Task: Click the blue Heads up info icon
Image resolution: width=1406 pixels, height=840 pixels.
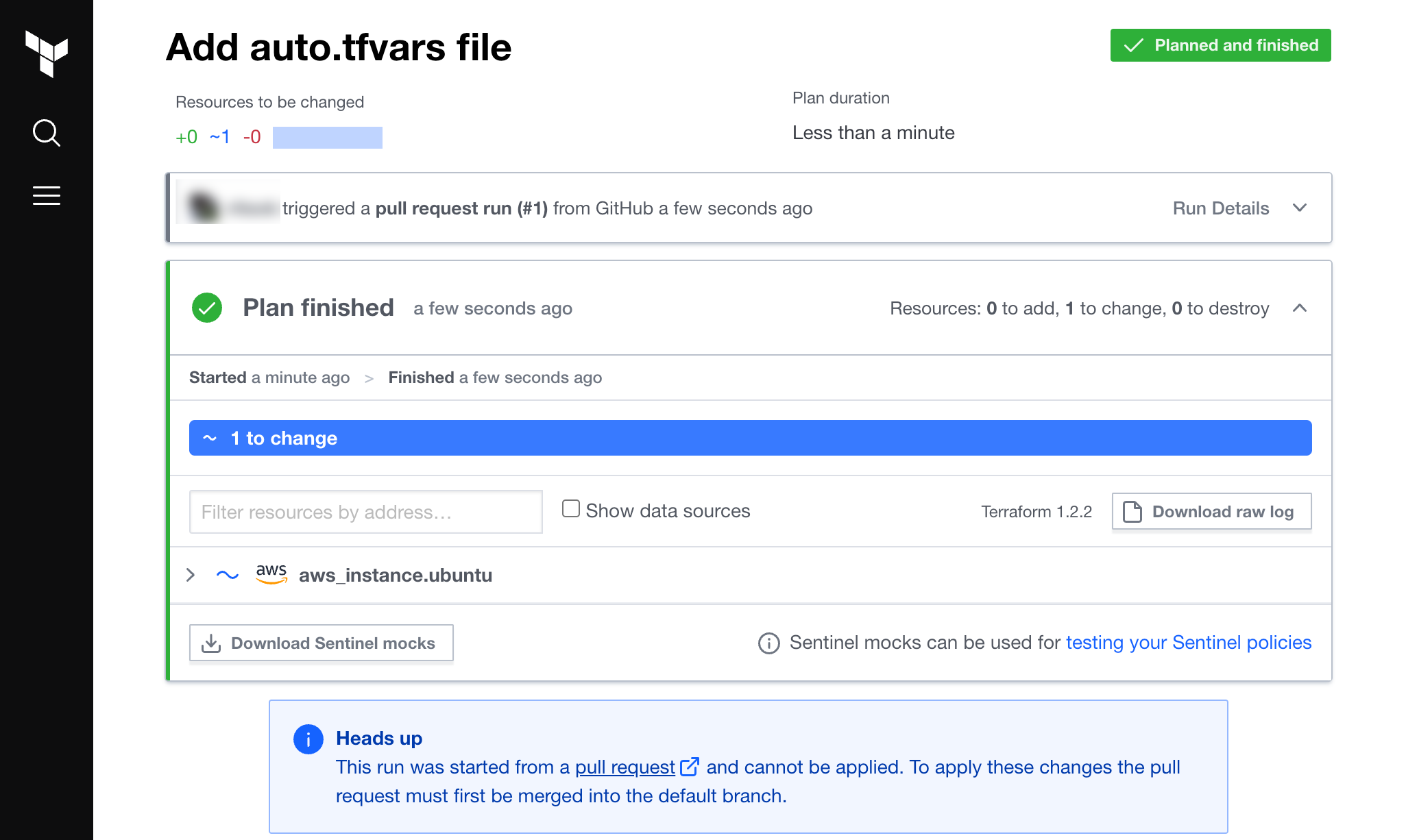Action: click(308, 739)
